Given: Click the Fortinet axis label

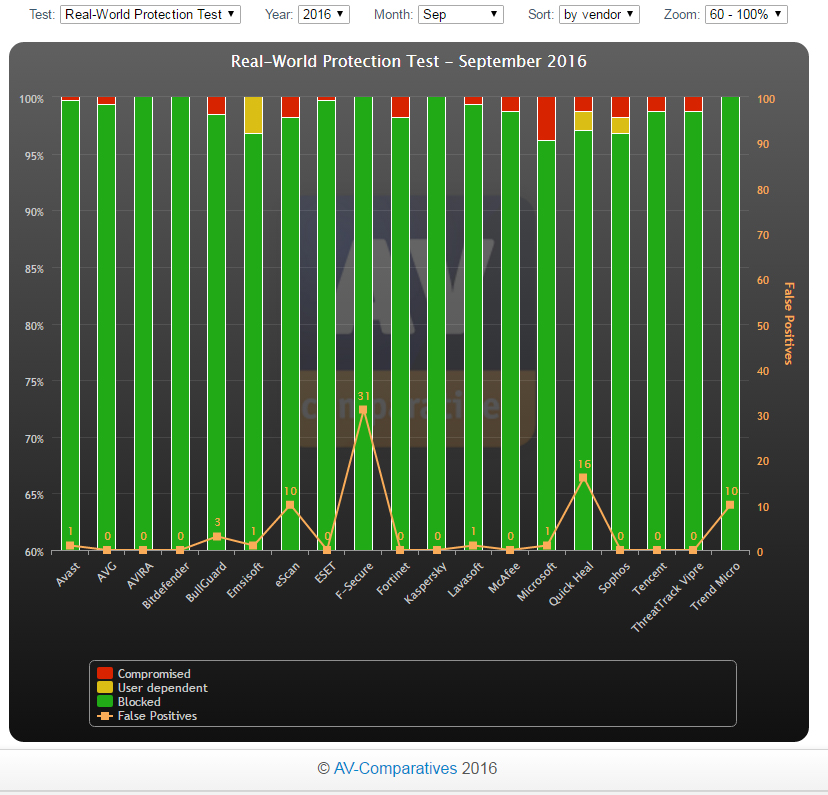Looking at the screenshot, I should point(393,579).
